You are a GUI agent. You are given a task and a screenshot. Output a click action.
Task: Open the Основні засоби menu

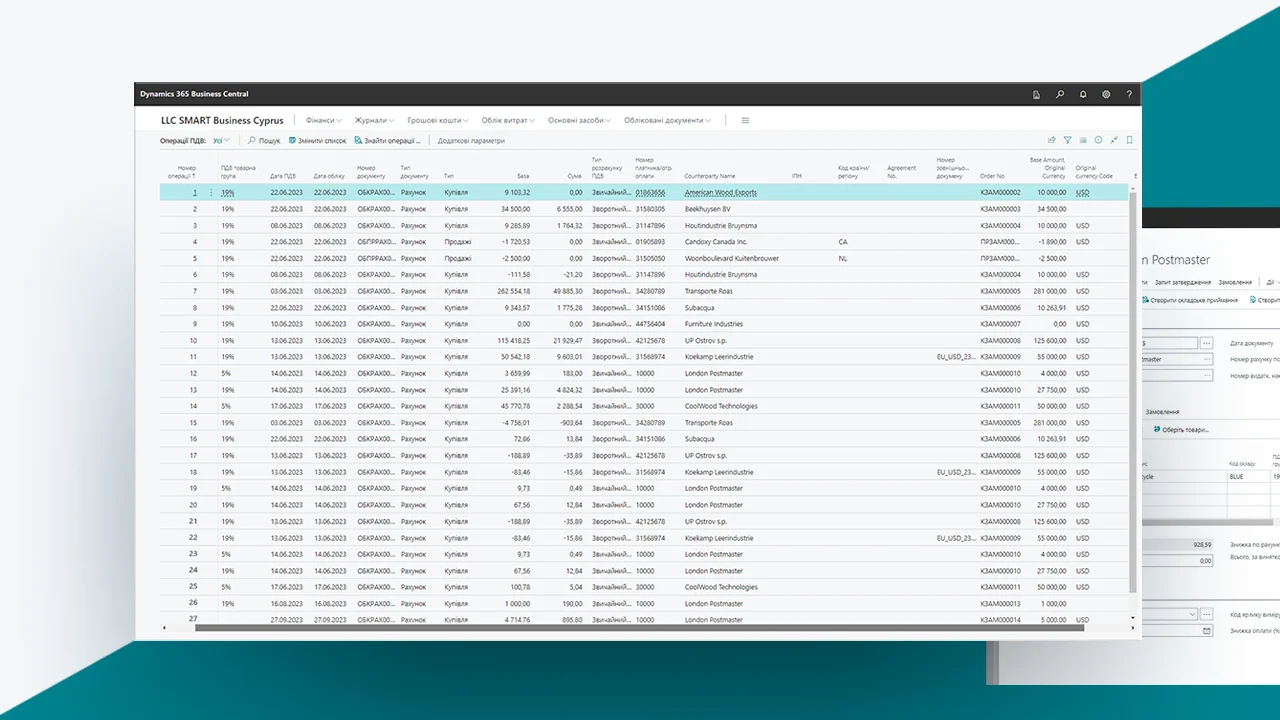(579, 120)
